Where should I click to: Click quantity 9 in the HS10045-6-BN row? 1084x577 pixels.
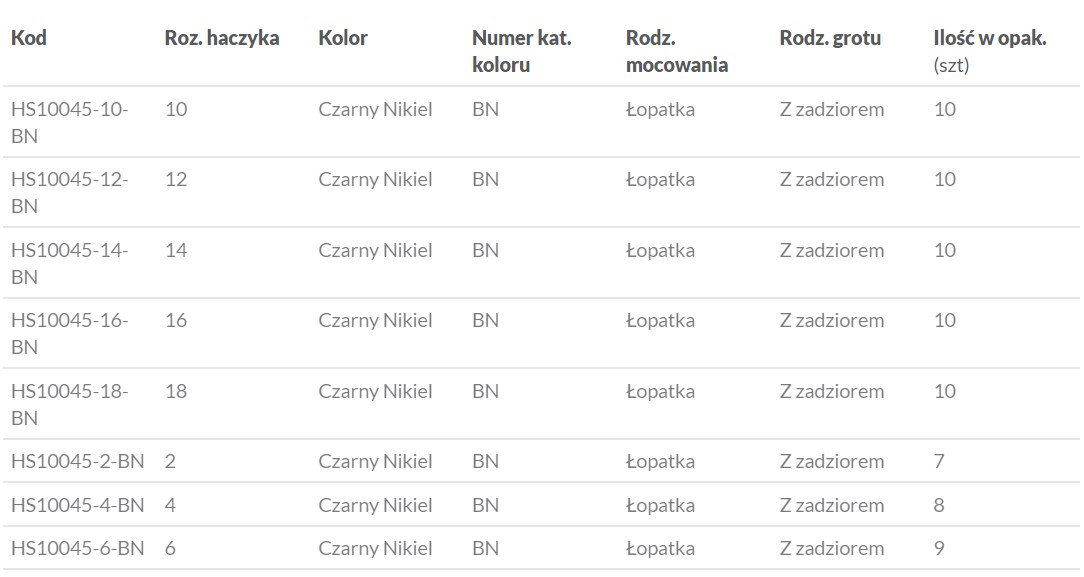[939, 548]
